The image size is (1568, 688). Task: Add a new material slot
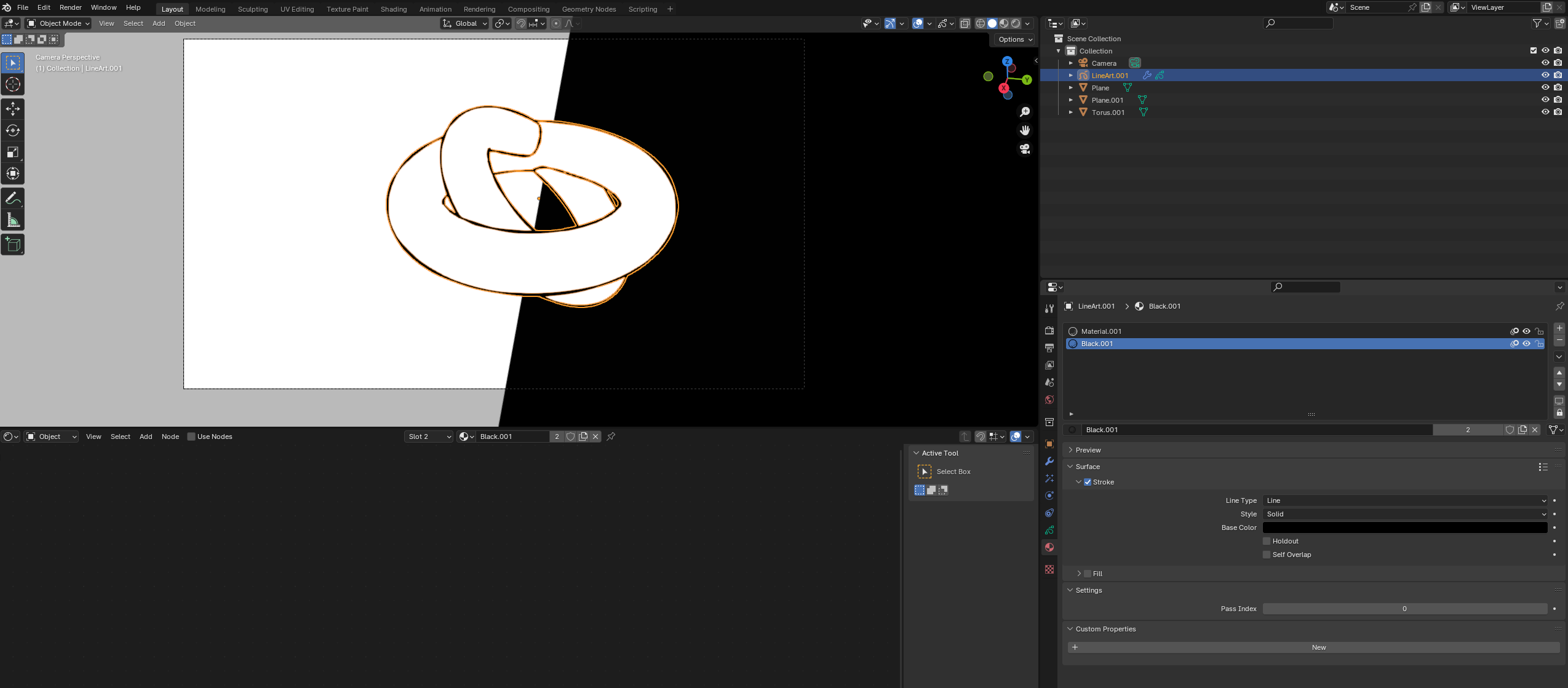(1559, 328)
